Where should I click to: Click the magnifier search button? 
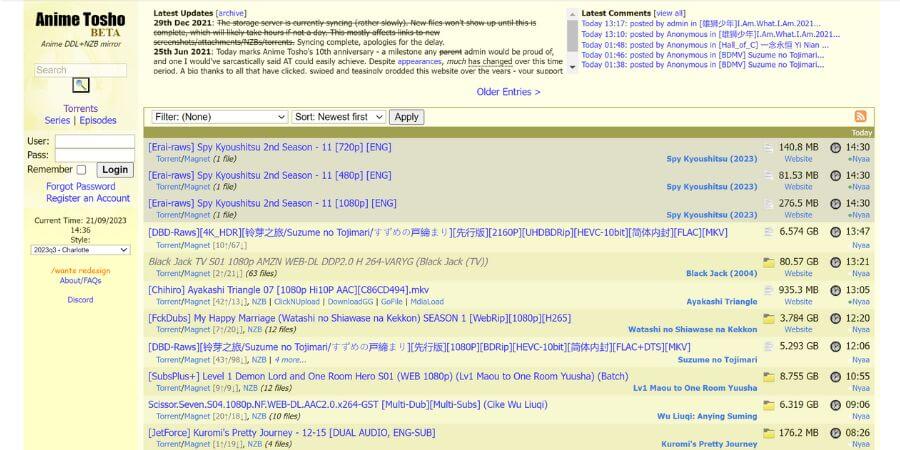coord(80,86)
